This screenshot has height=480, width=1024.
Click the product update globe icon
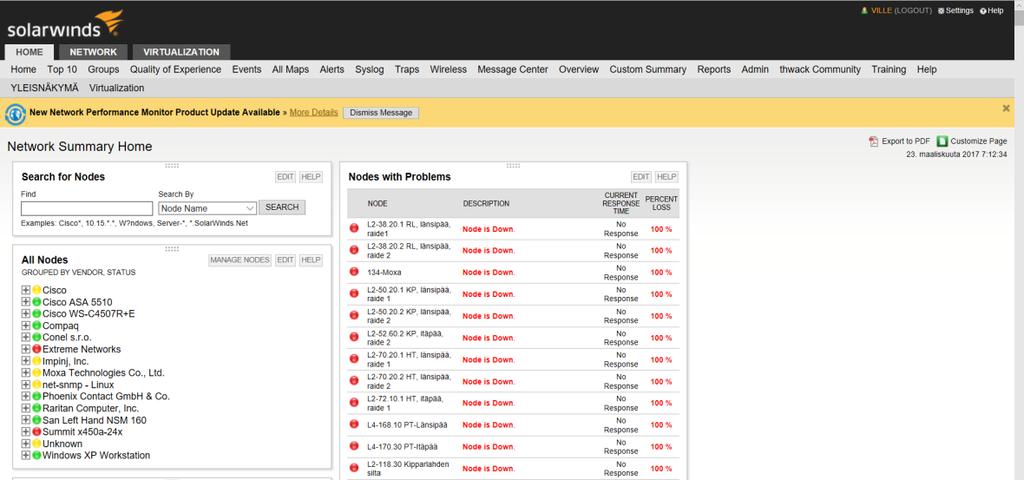(x=16, y=114)
